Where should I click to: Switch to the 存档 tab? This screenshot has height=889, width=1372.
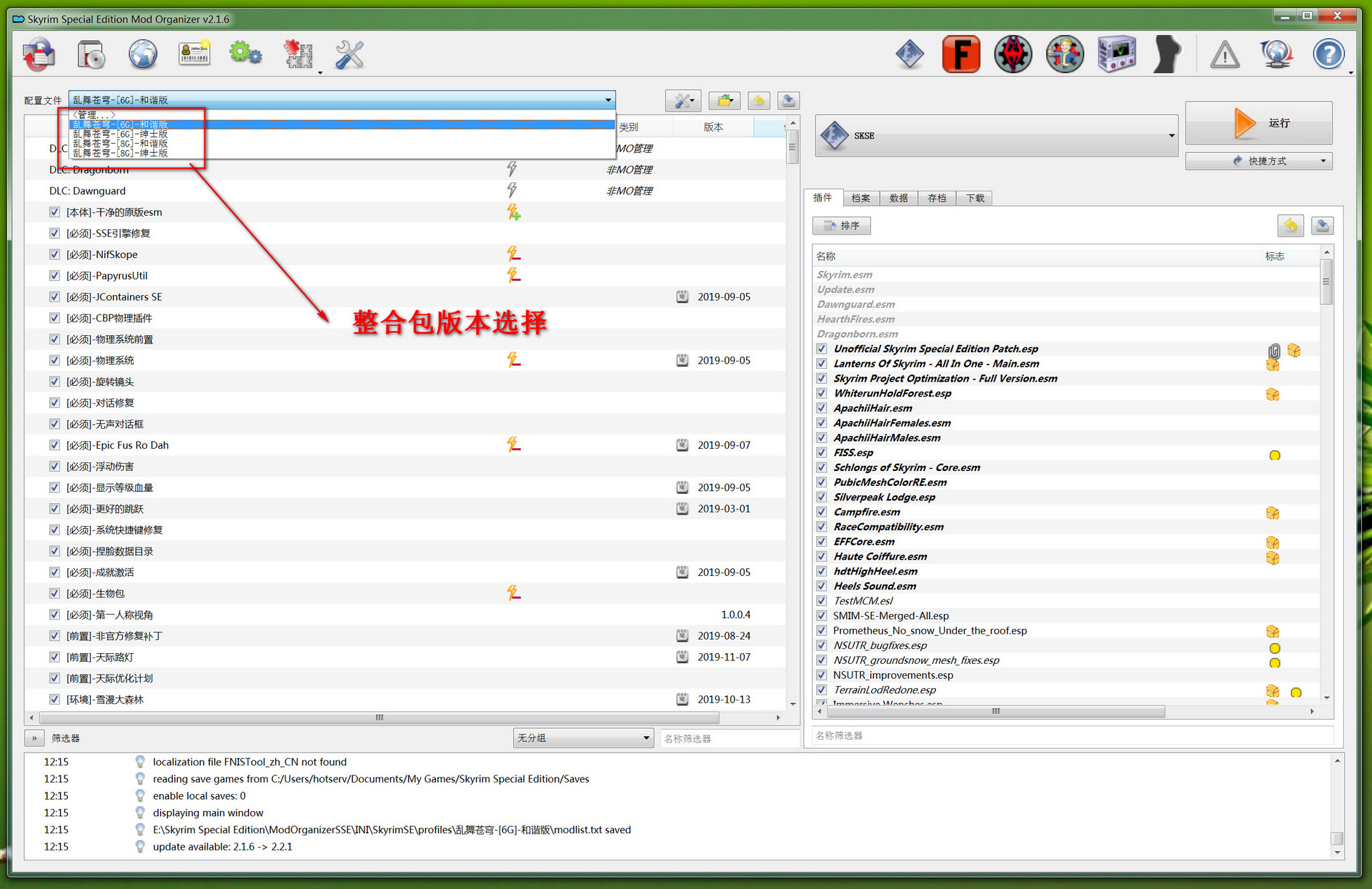pyautogui.click(x=936, y=198)
